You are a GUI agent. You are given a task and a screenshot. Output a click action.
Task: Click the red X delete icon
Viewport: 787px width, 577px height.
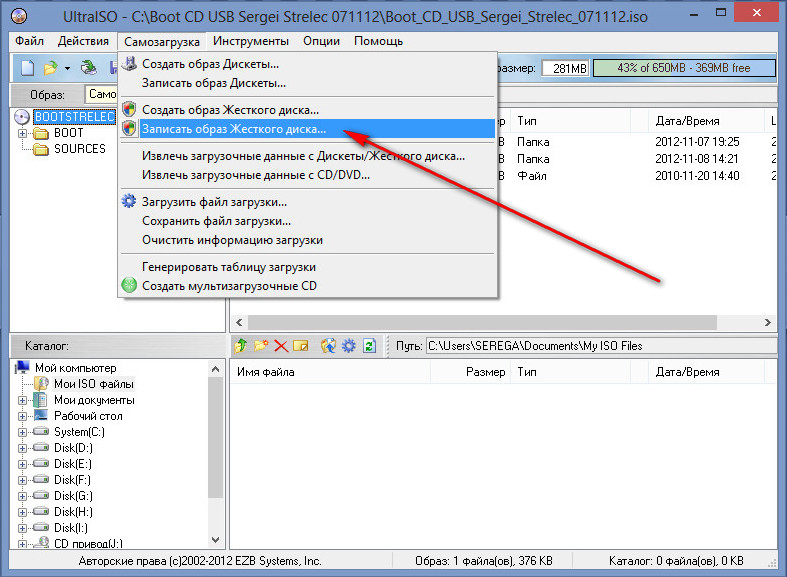pos(281,346)
